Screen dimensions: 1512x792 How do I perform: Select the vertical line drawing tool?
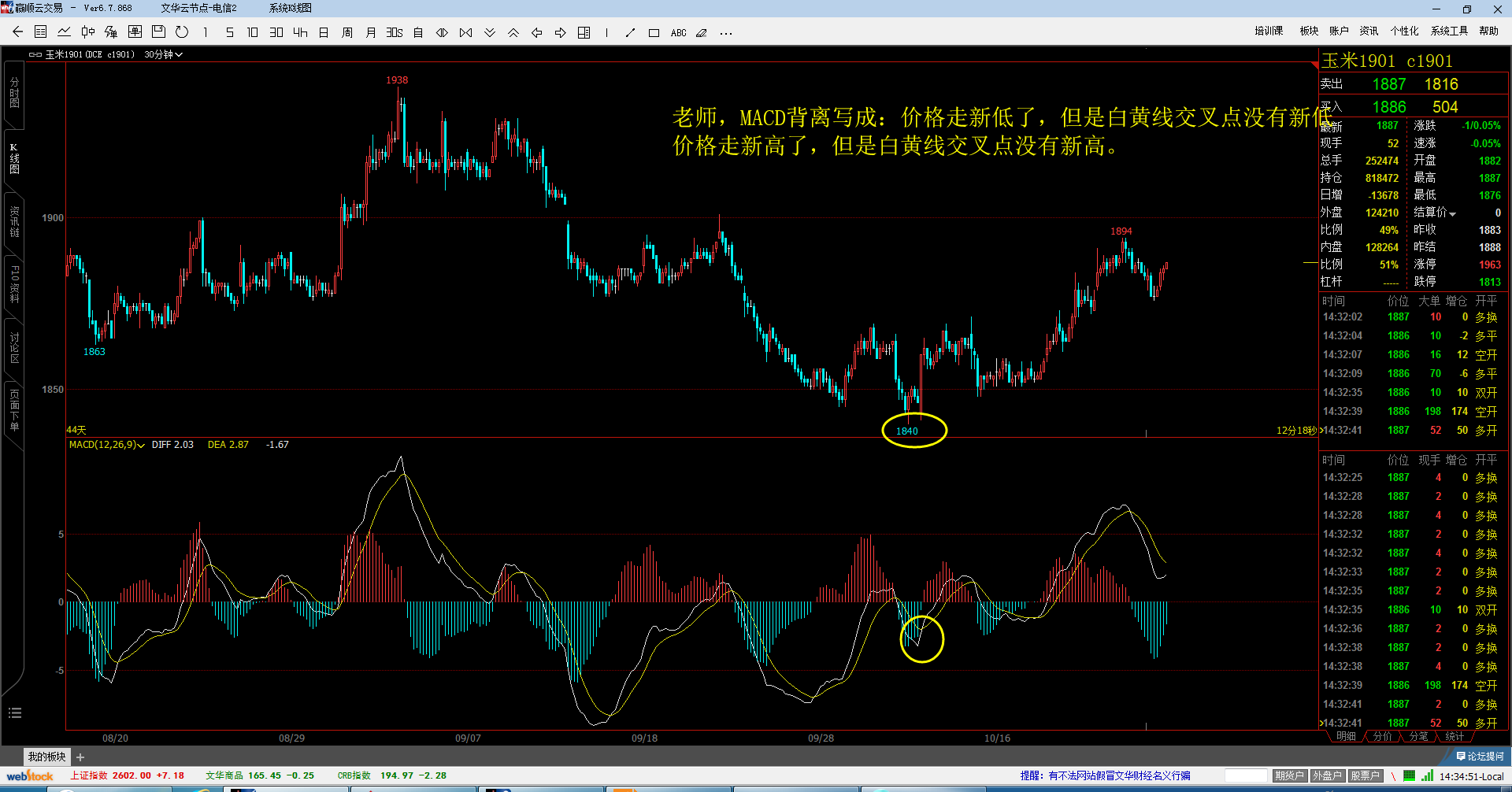tap(607, 32)
